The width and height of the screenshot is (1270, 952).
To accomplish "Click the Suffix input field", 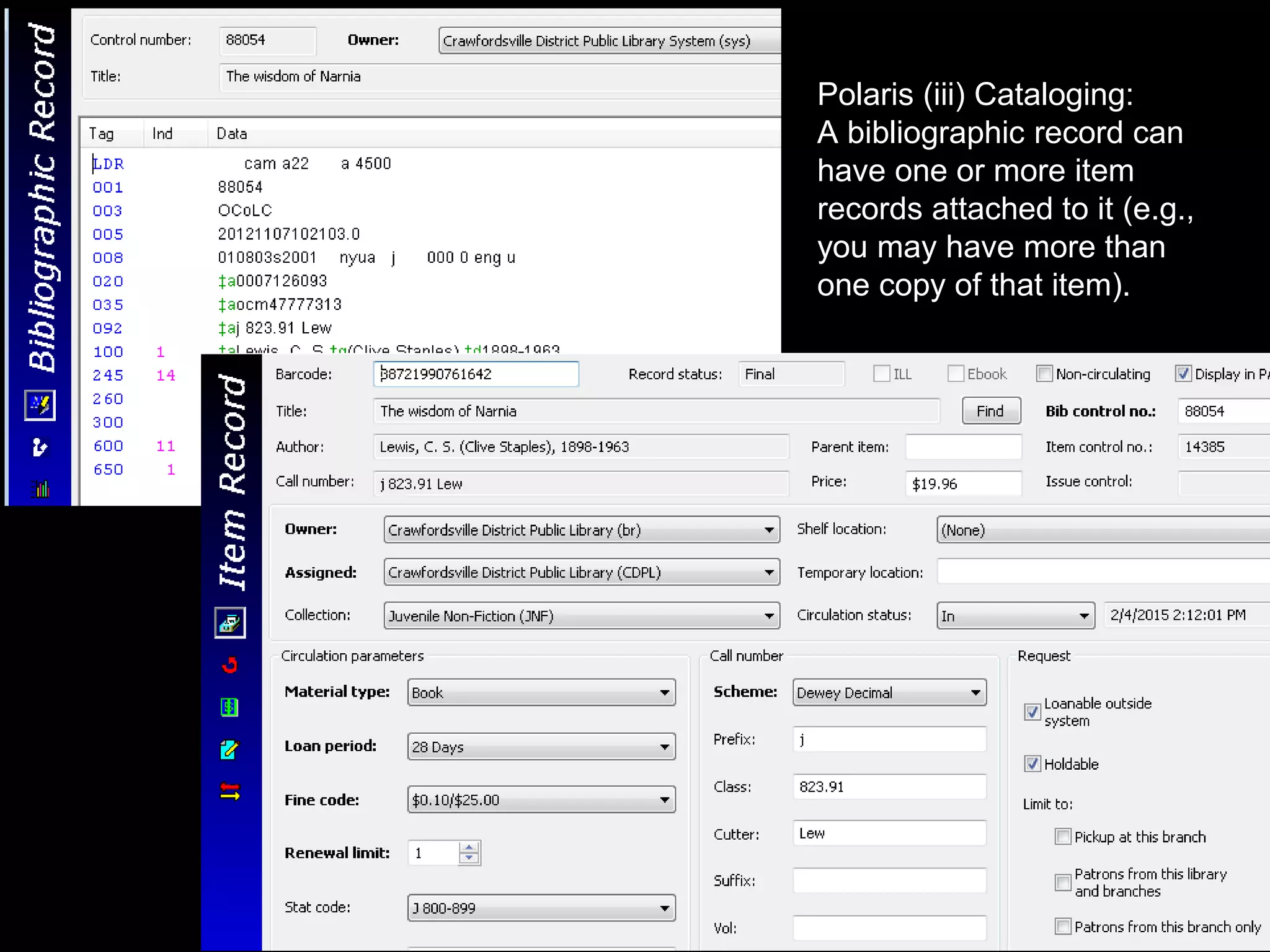I will (x=890, y=880).
